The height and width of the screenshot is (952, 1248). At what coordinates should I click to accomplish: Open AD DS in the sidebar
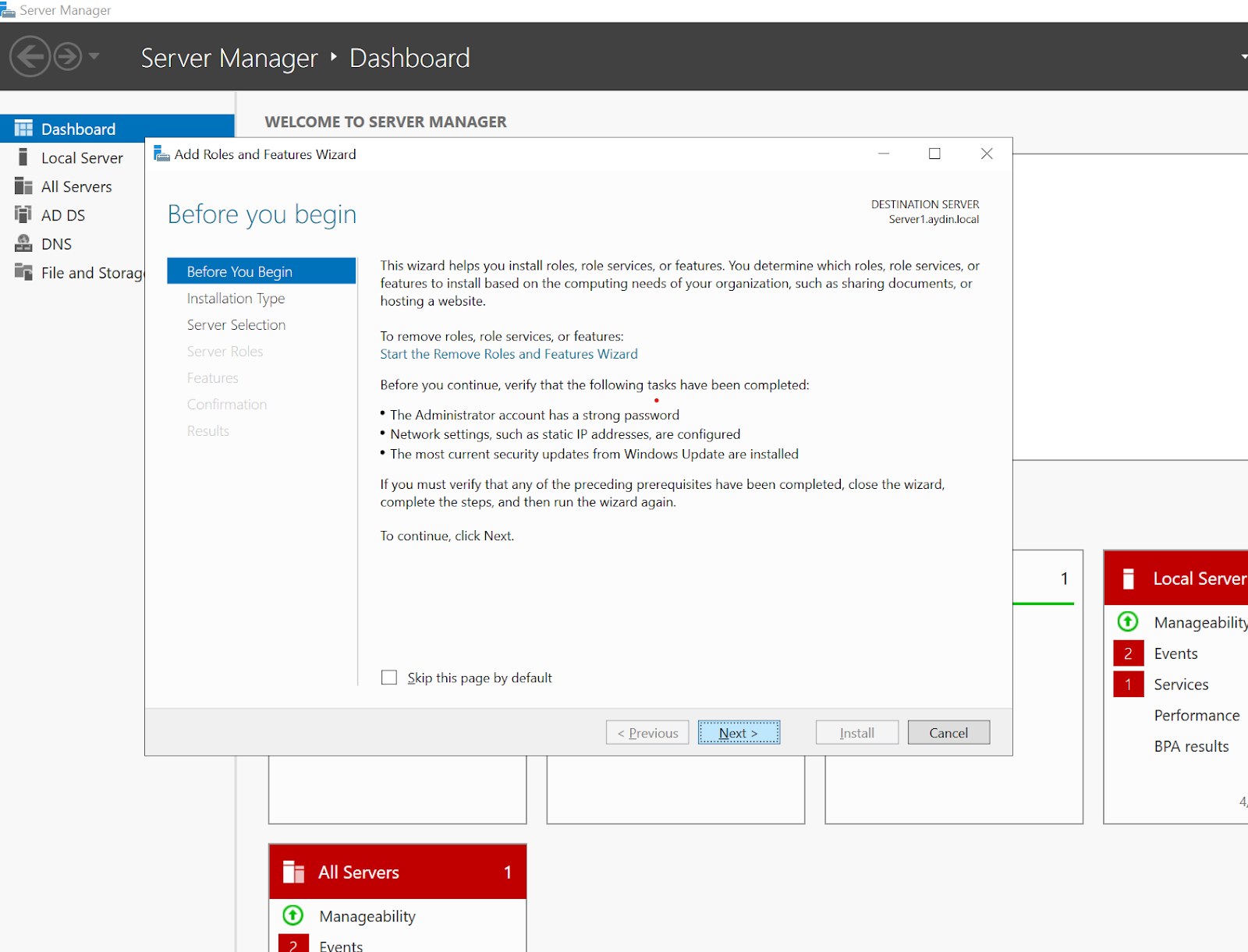[63, 215]
